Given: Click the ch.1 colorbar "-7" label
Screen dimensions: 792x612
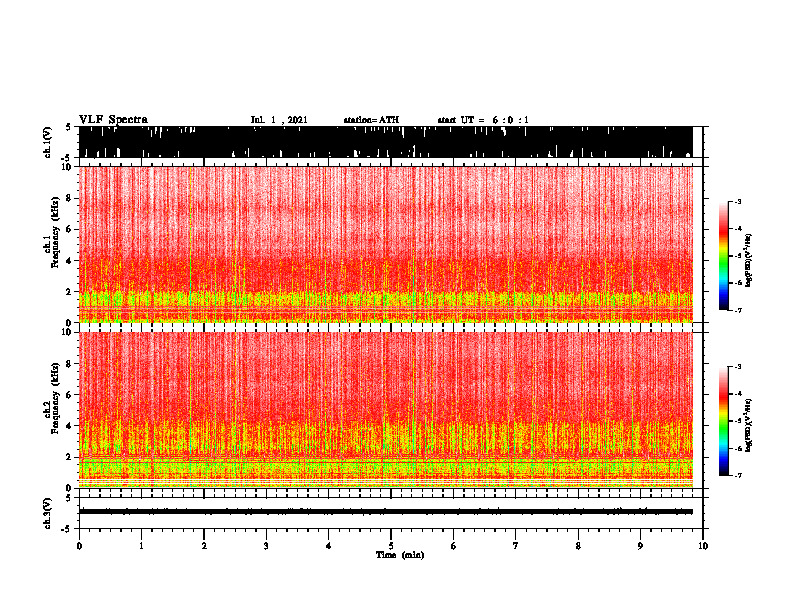Looking at the screenshot, I should click(738, 310).
